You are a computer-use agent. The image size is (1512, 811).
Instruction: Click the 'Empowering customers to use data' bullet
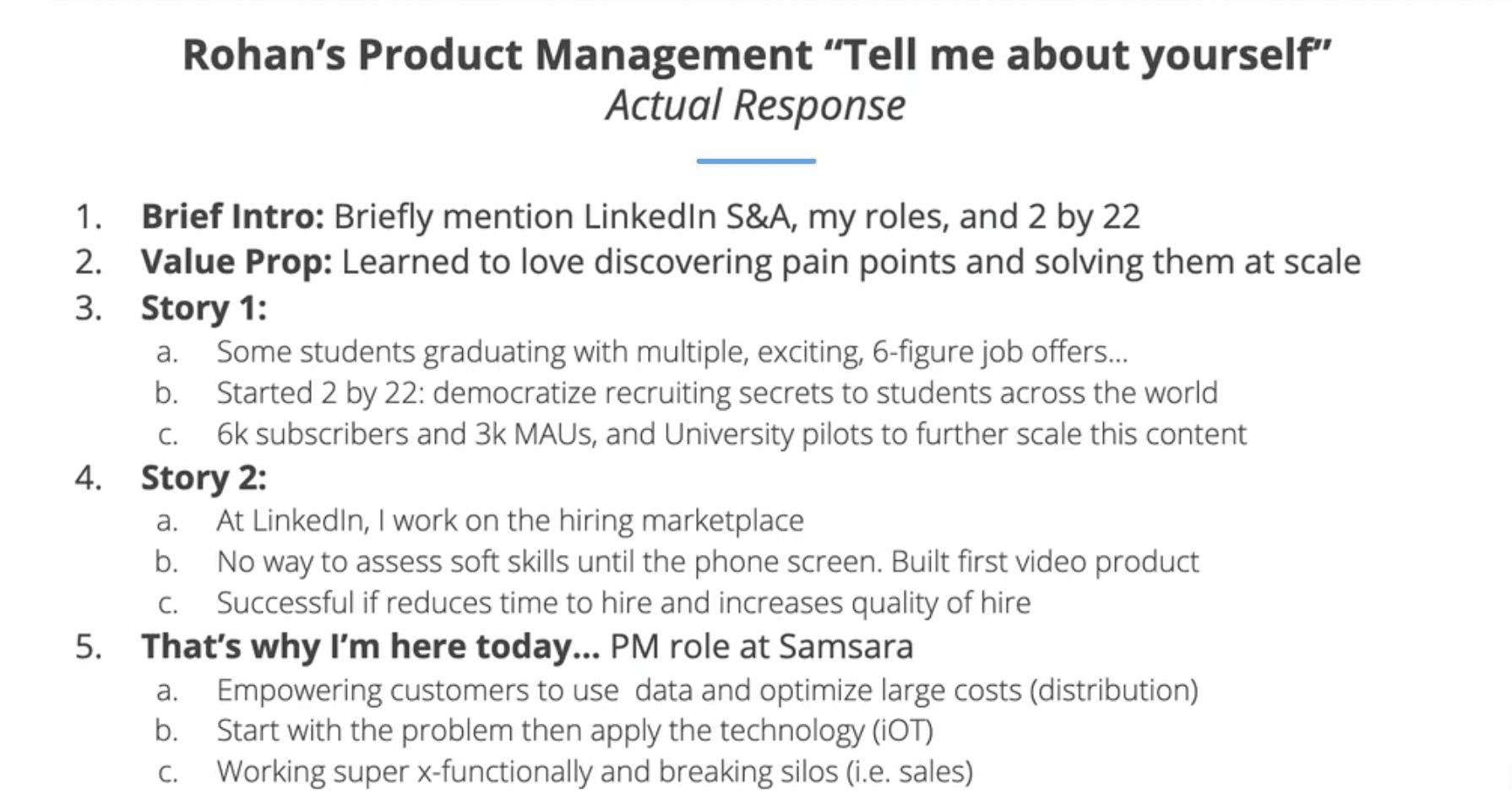[706, 690]
